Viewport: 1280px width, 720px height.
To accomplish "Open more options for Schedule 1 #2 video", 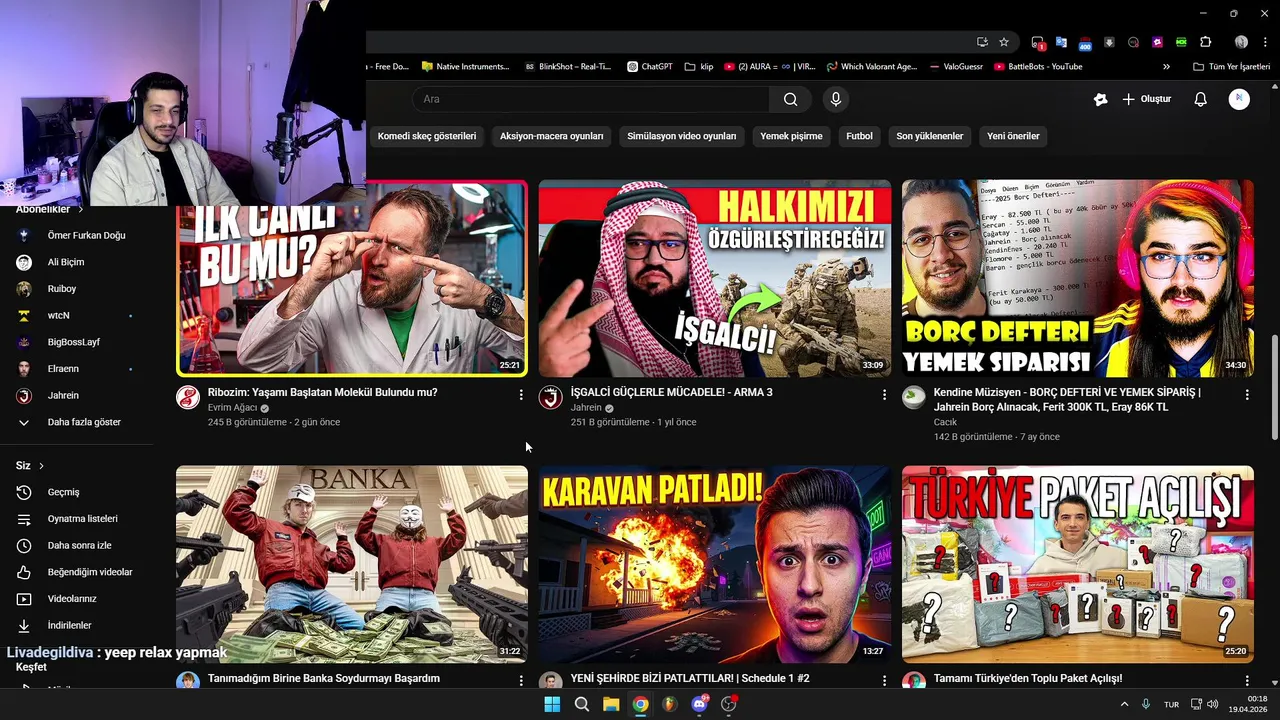I will pos(884,680).
